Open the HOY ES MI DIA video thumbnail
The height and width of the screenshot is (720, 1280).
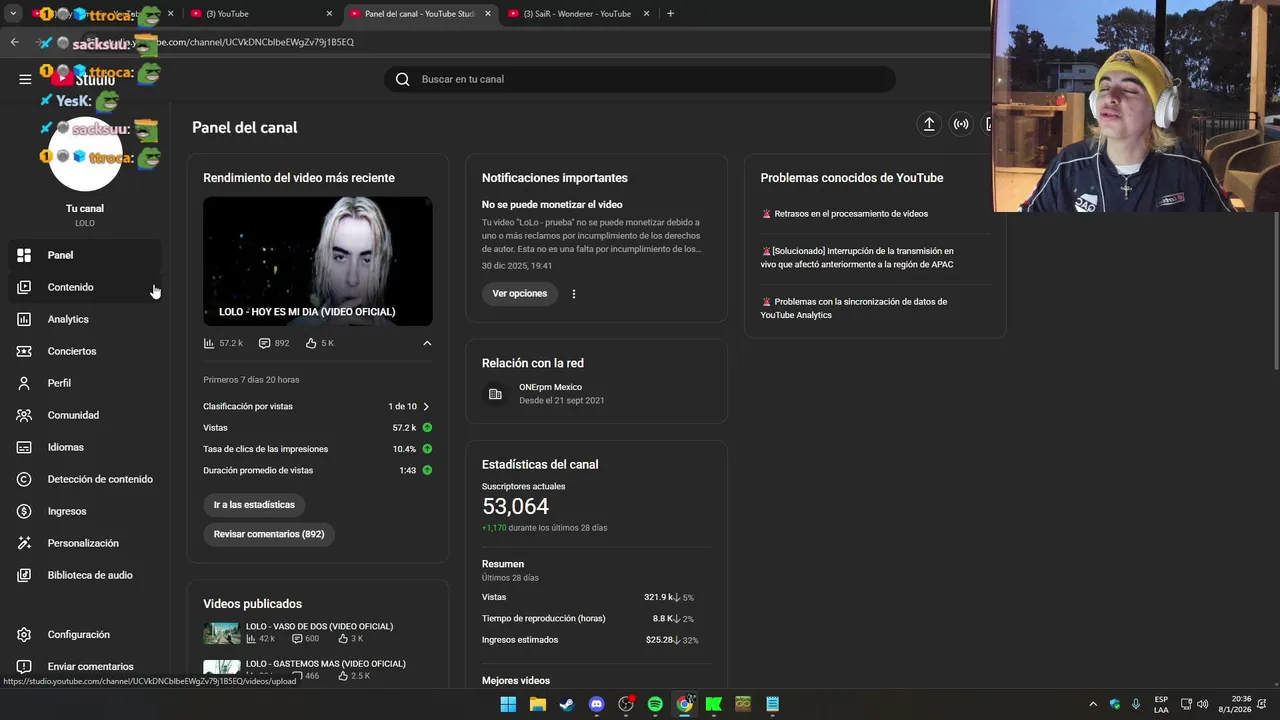[x=318, y=261]
